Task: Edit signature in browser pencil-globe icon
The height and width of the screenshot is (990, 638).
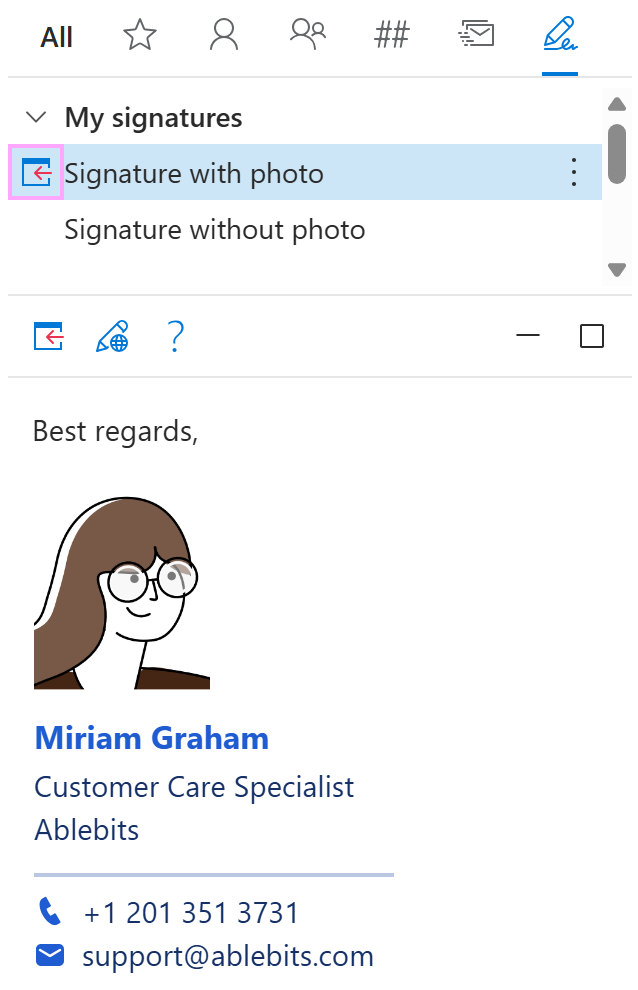Action: [112, 337]
